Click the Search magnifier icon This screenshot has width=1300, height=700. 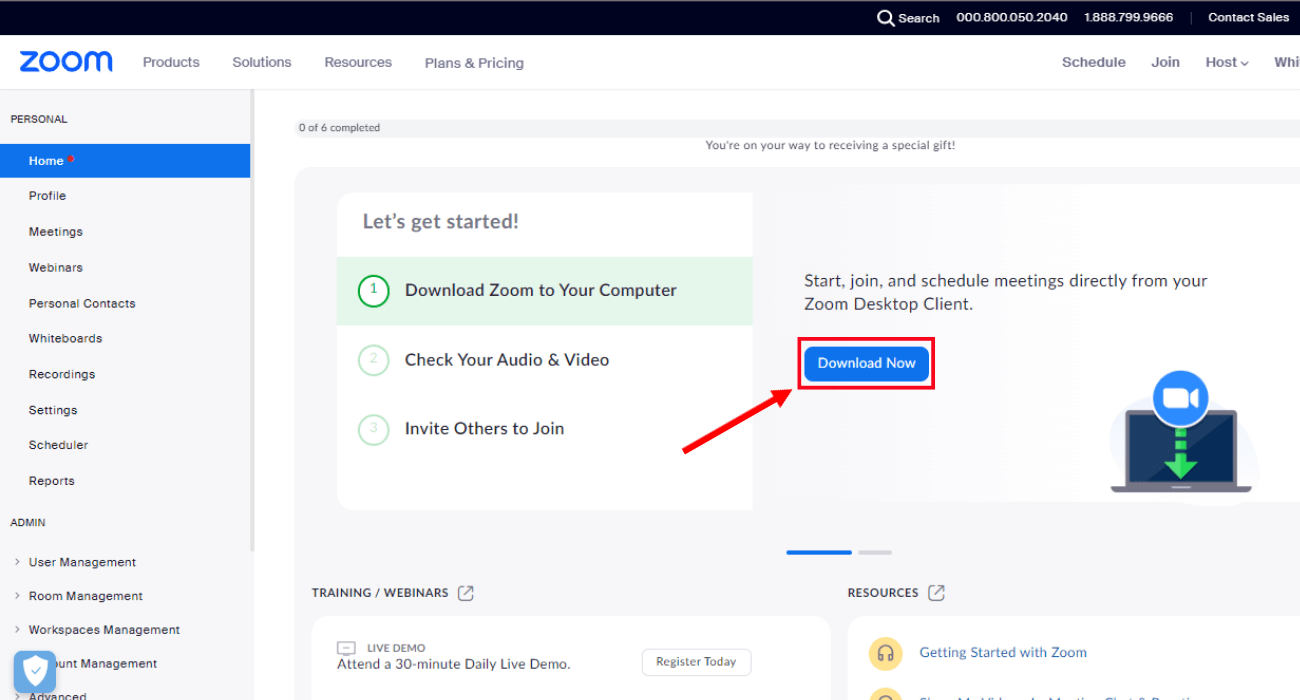point(885,18)
